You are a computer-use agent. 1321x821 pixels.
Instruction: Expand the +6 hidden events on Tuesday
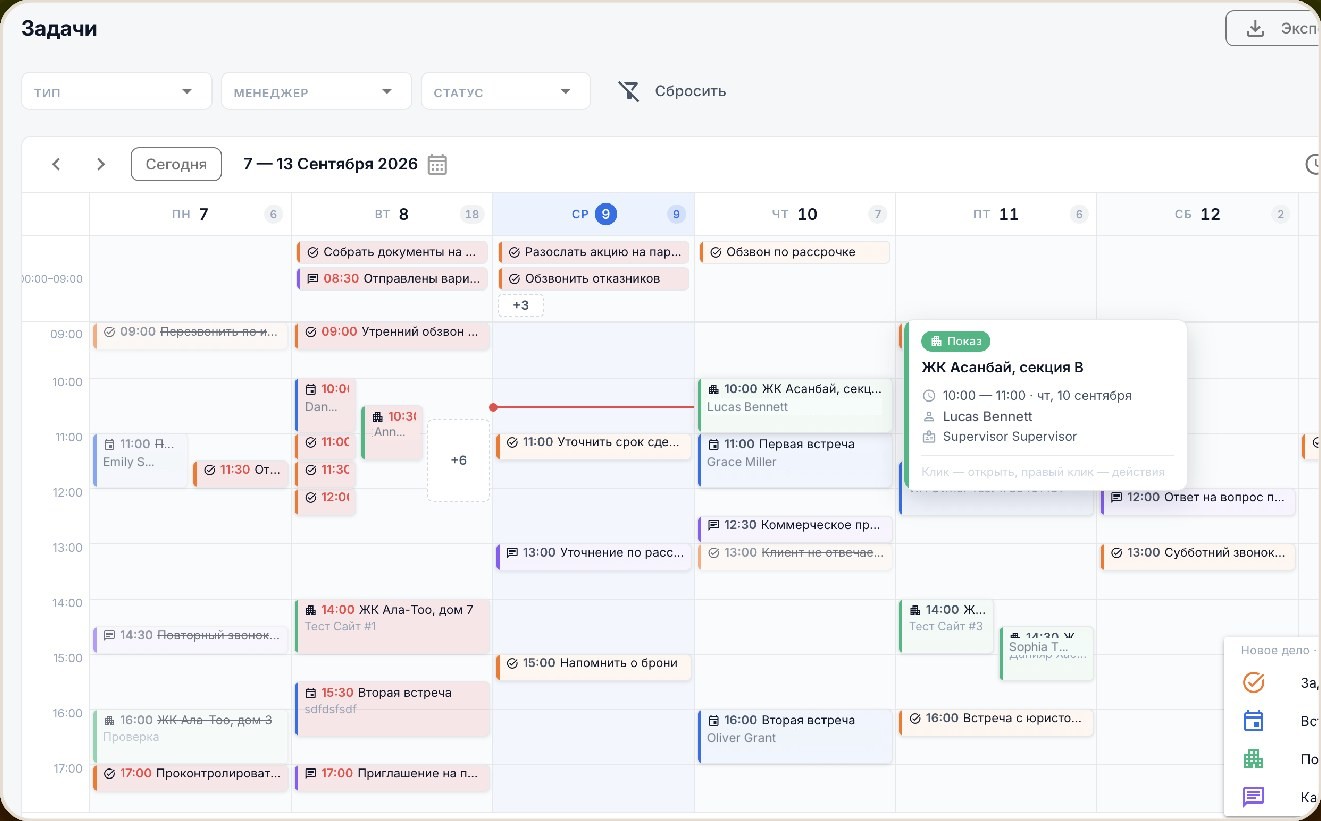(459, 460)
